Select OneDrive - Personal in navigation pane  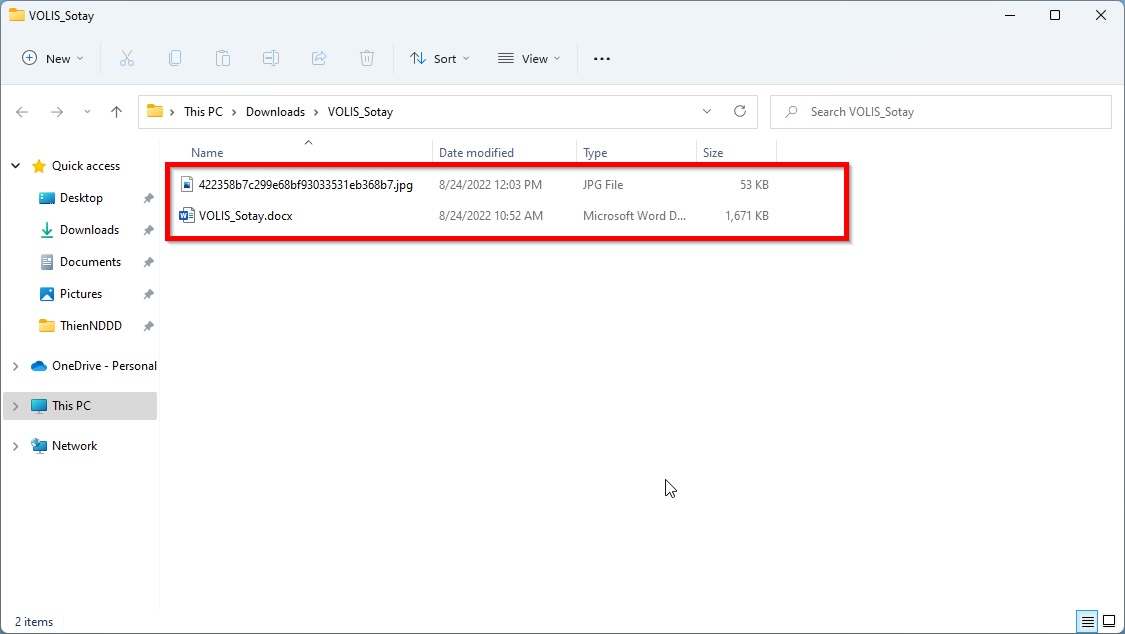point(104,366)
